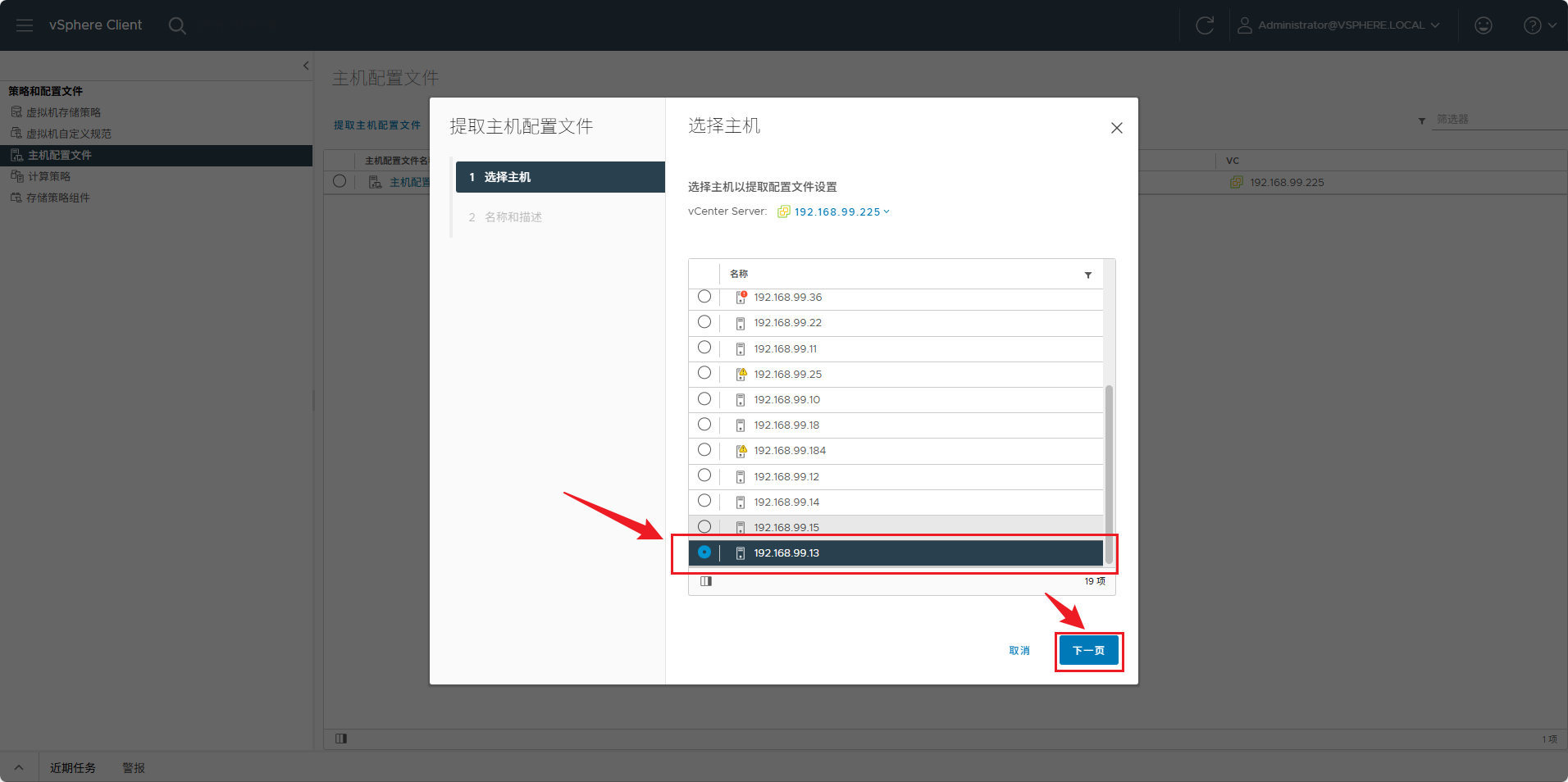The height and width of the screenshot is (782, 1568).
Task: Click the 取消 button
Action: 1019,651
